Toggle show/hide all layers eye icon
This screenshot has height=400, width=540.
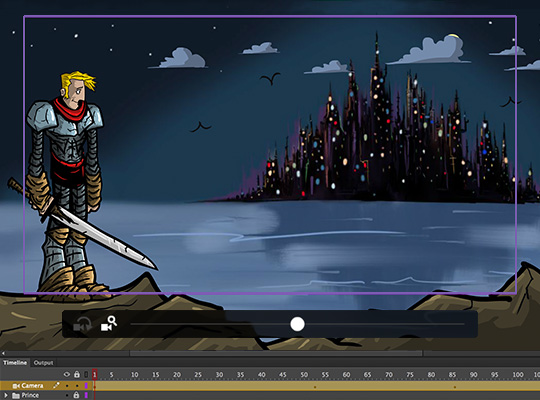(67, 374)
